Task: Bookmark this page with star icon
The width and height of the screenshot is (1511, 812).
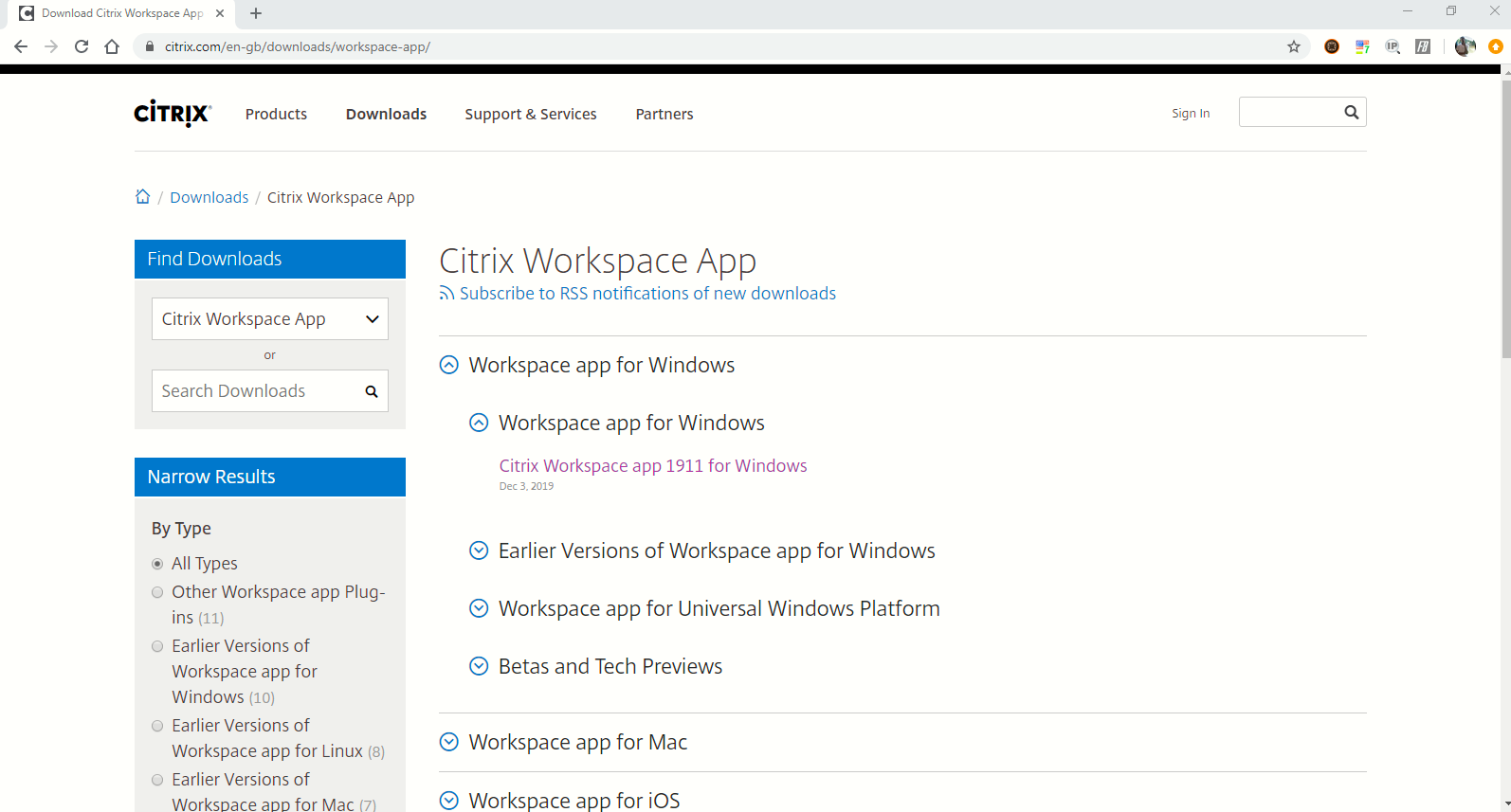Action: 1294,46
